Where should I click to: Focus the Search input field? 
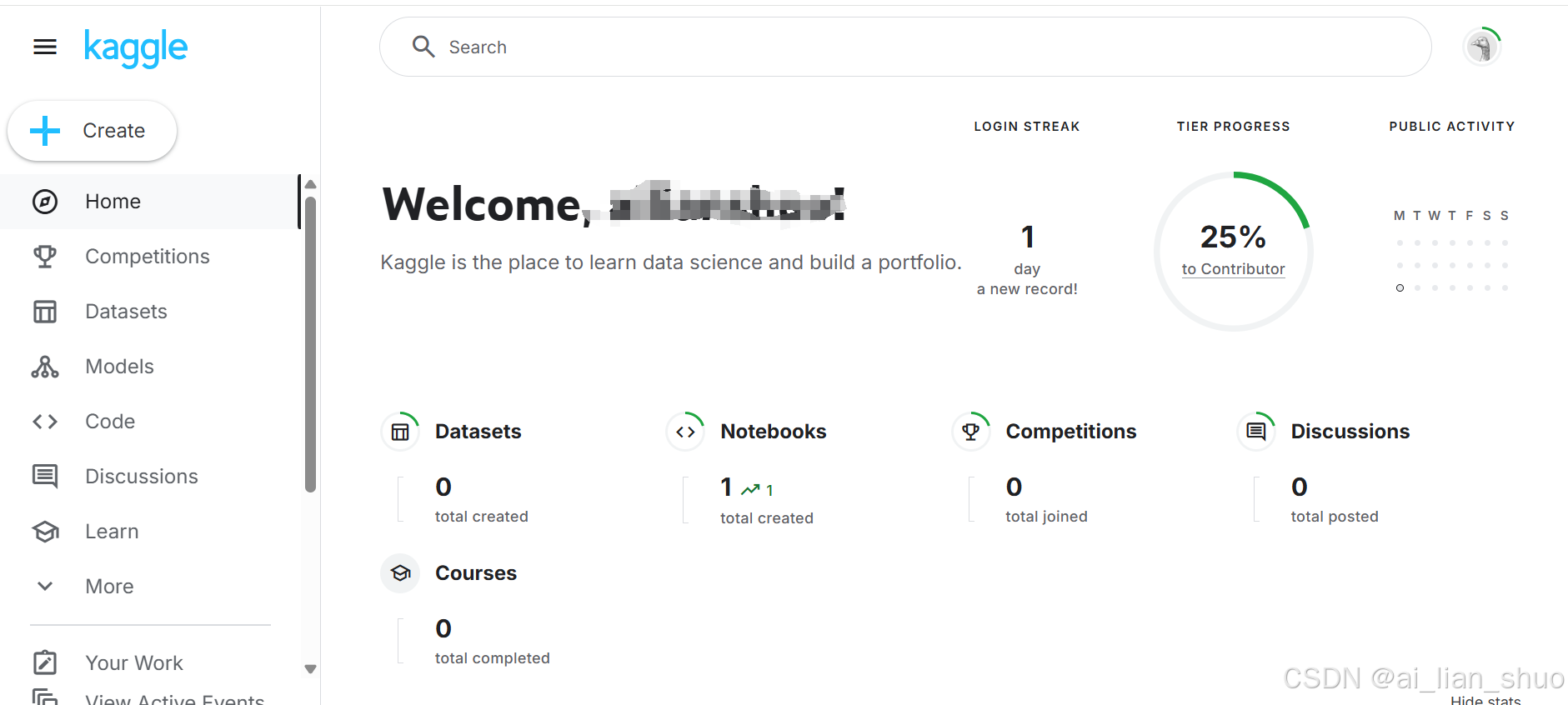point(905,47)
